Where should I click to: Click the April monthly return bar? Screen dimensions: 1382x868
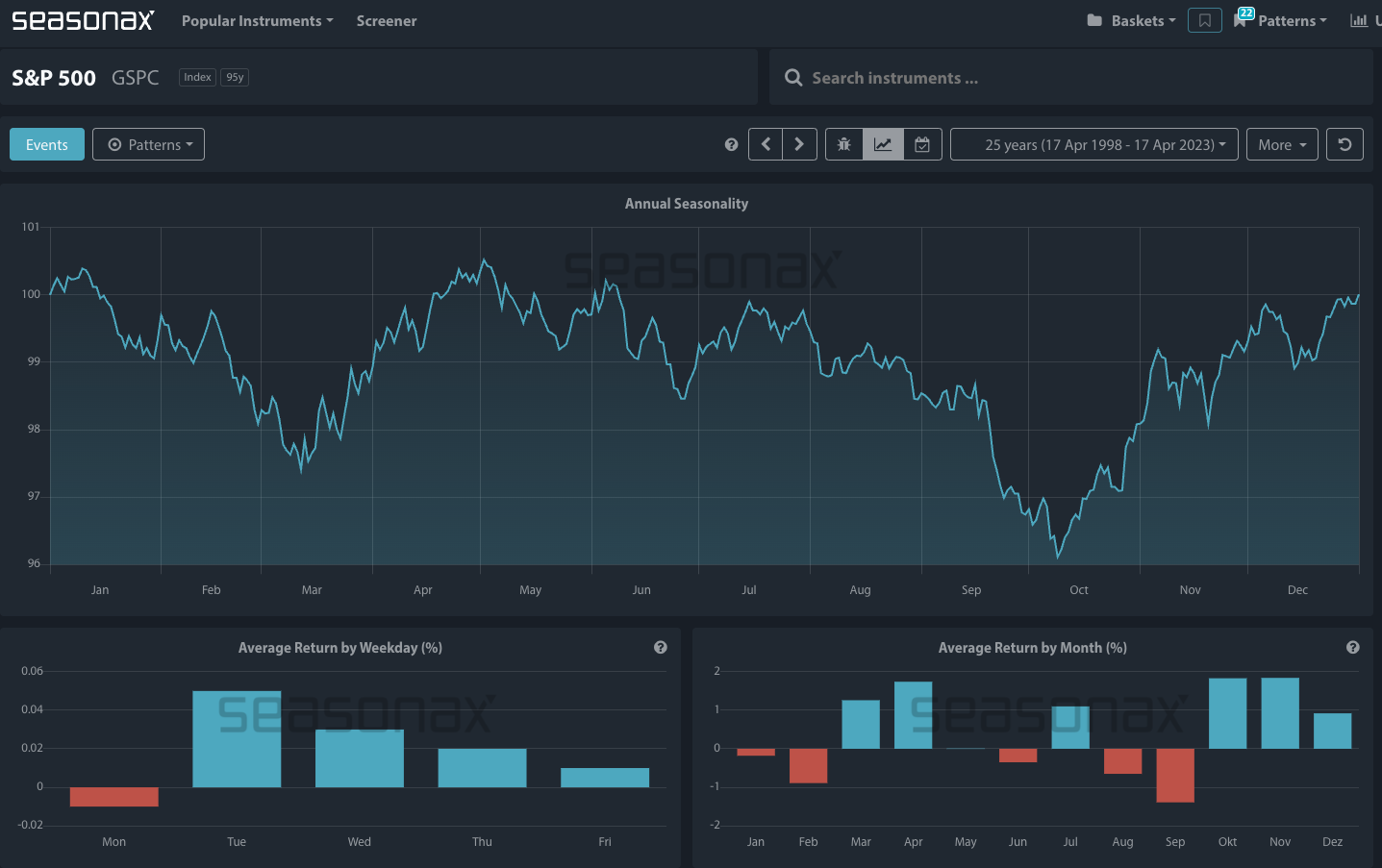[x=914, y=715]
